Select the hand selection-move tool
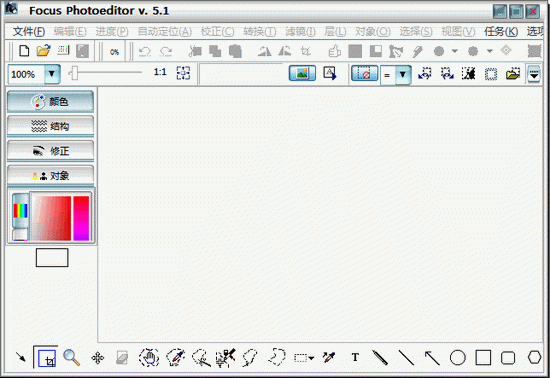Viewport: 550px width, 378px height. click(149, 358)
